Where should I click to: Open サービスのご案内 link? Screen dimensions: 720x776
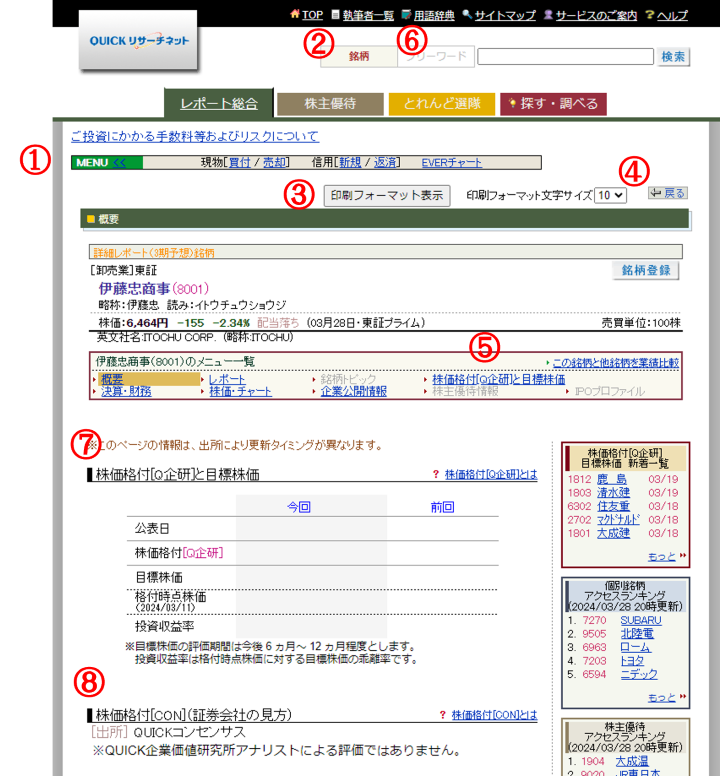(596, 15)
